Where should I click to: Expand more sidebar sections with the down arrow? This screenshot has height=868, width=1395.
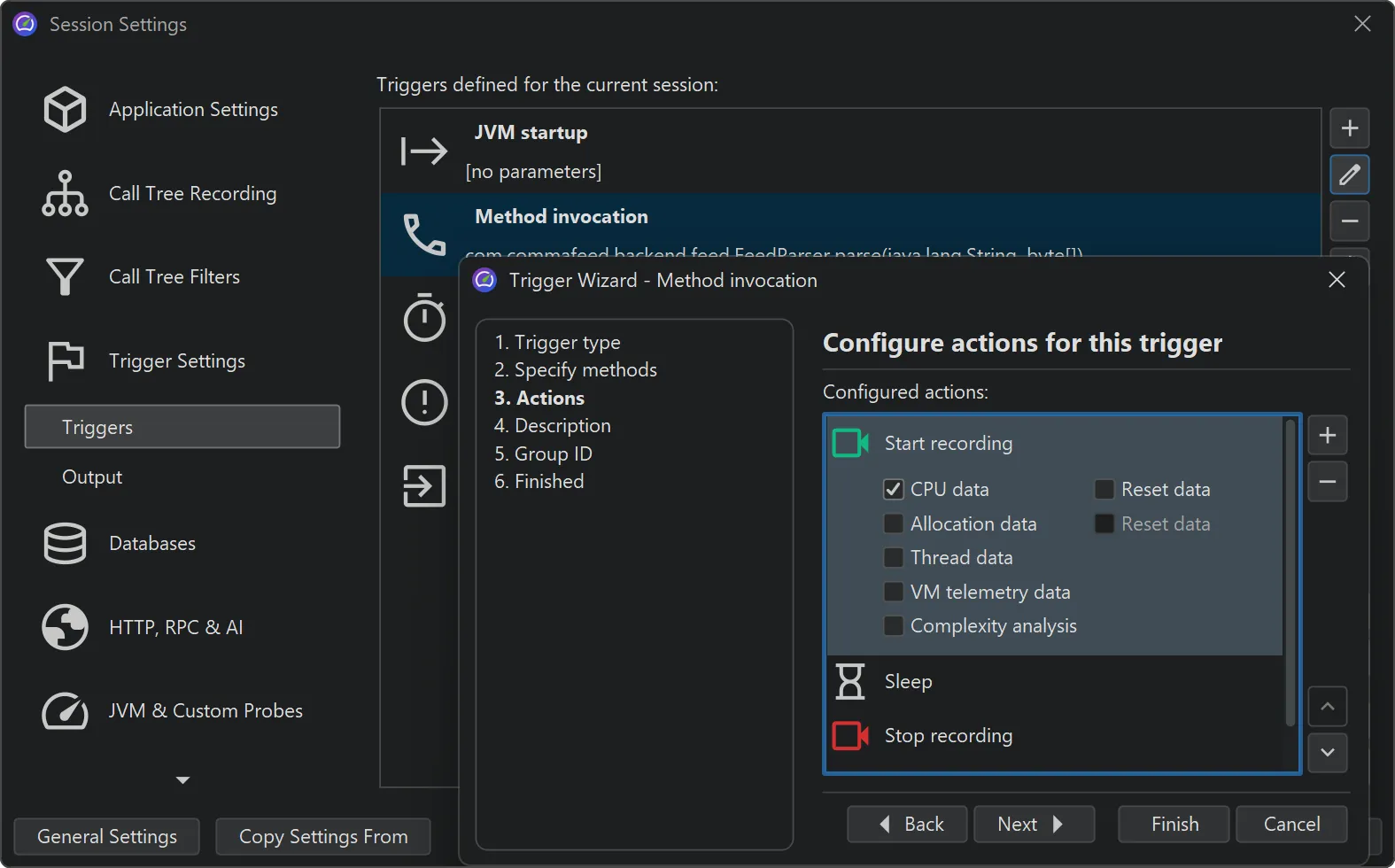coord(182,780)
